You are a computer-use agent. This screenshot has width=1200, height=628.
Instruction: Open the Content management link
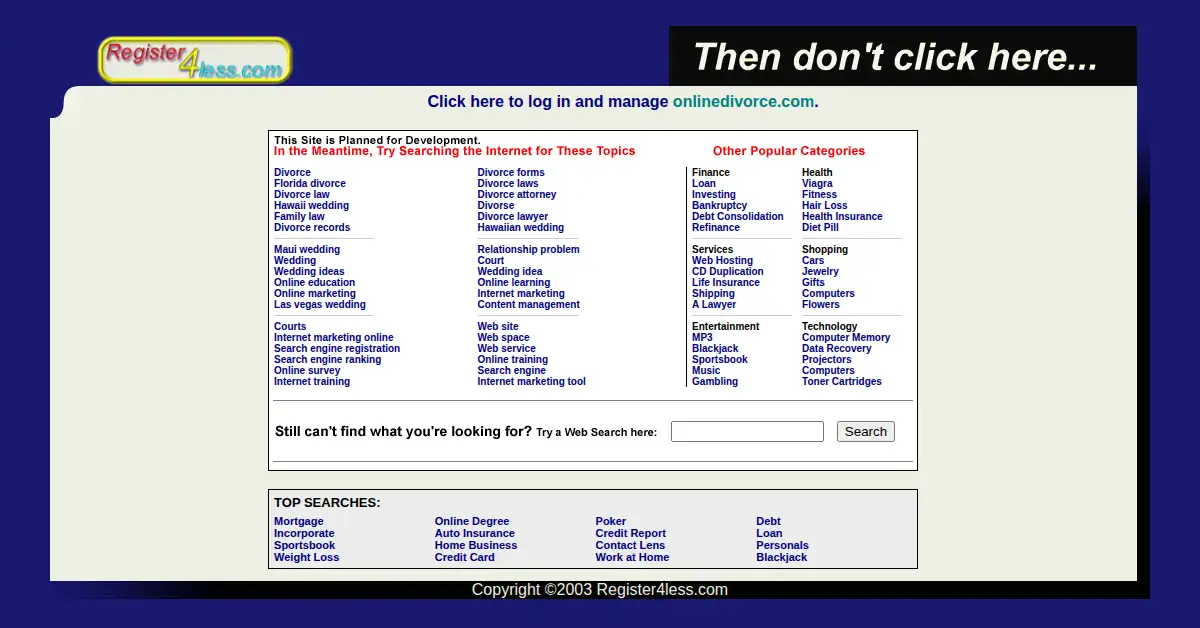click(528, 305)
